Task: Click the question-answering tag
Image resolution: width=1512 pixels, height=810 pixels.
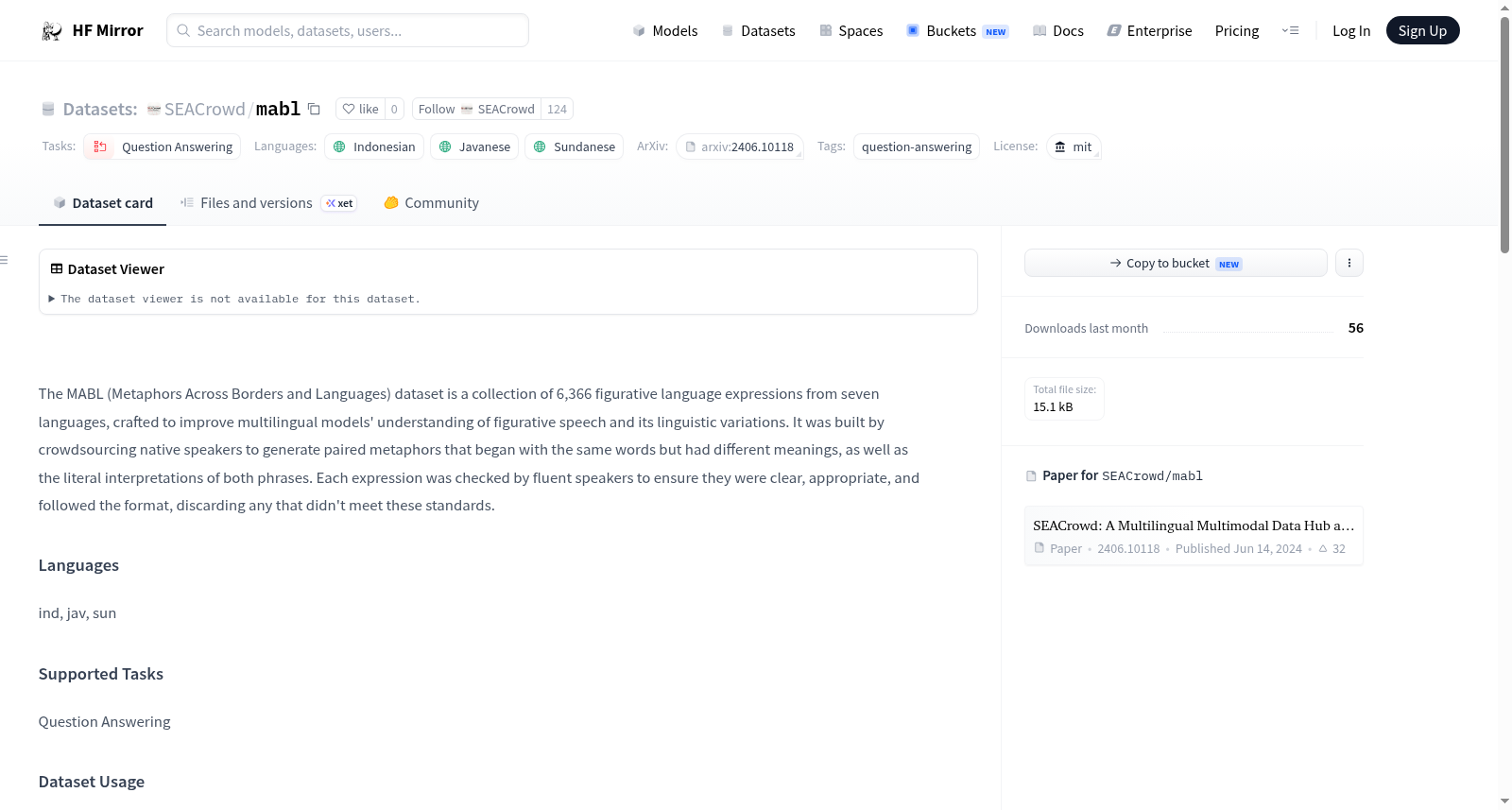Action: (x=917, y=146)
